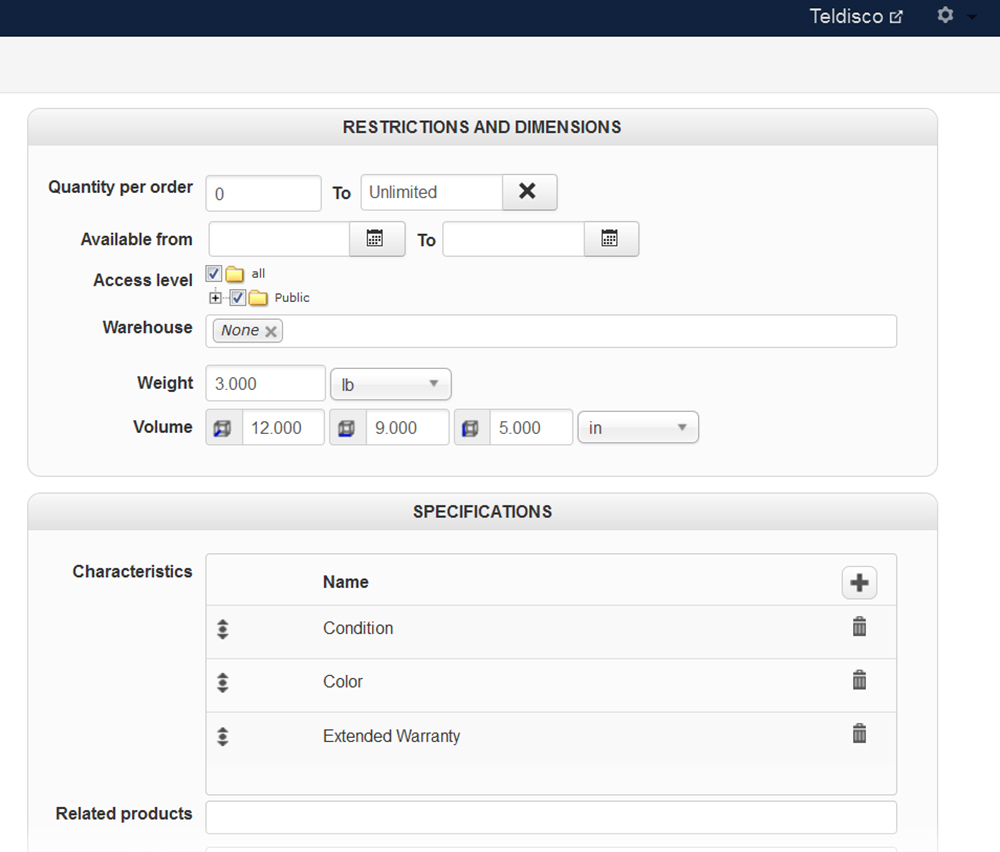
Task: Add a new characteristic with plus button
Action: (x=859, y=582)
